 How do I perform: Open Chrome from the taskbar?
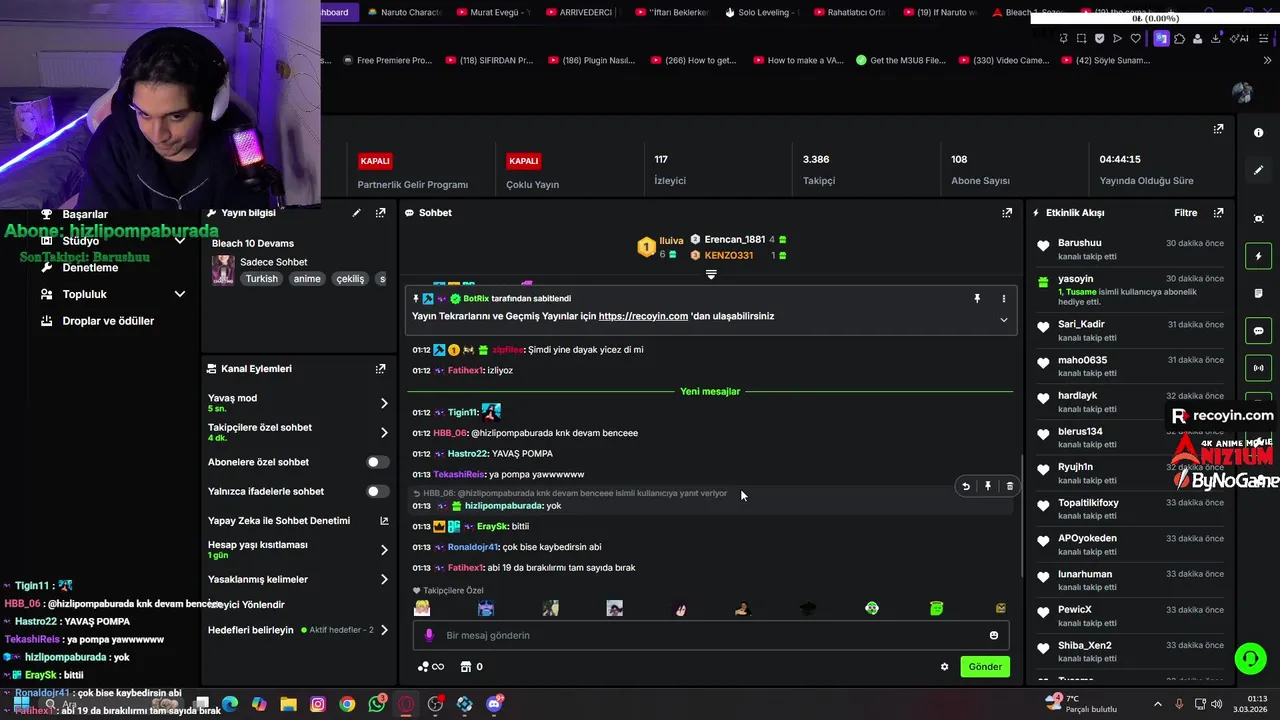(347, 704)
